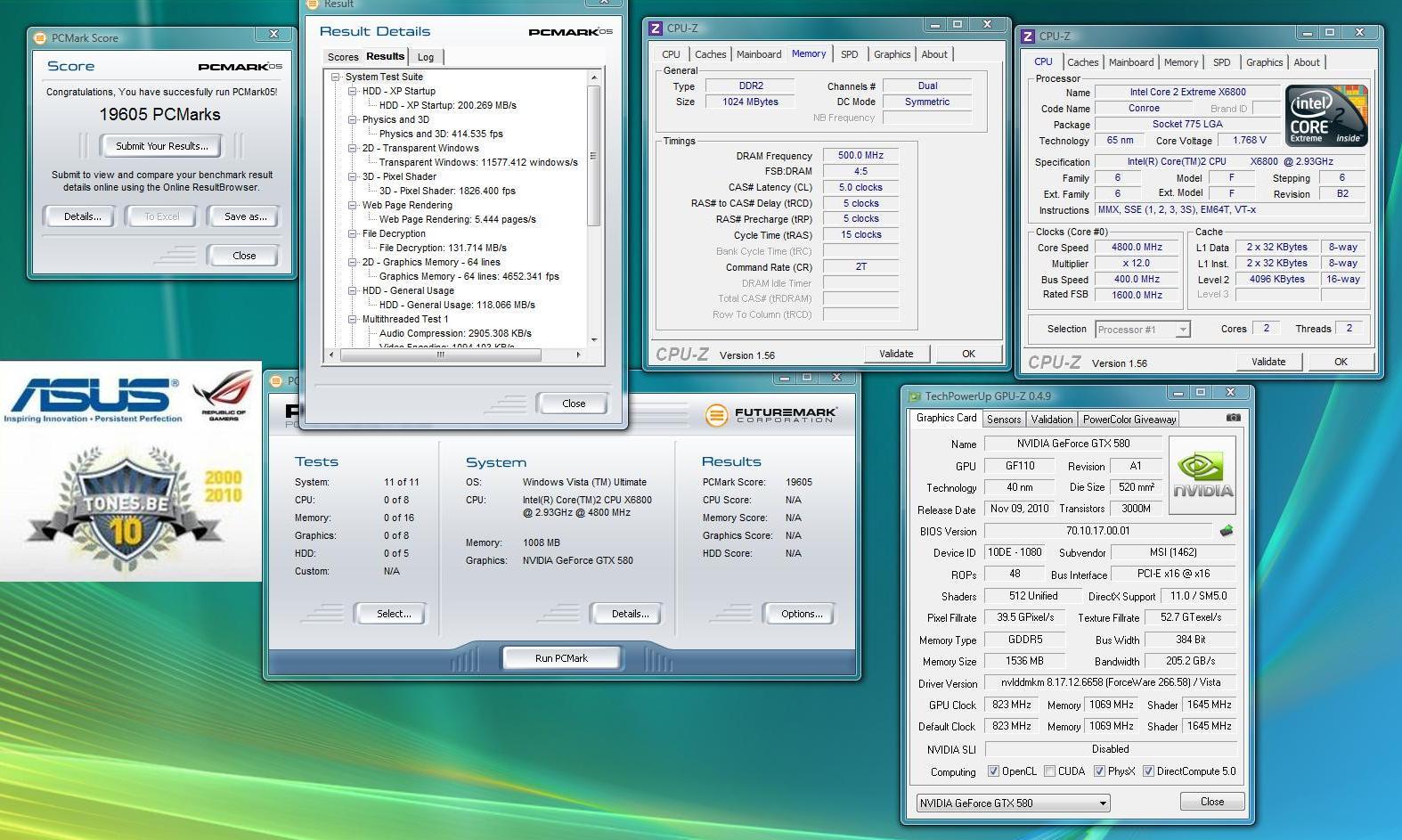Click the Run PCMark button
The height and width of the screenshot is (840, 1402).
[x=561, y=658]
